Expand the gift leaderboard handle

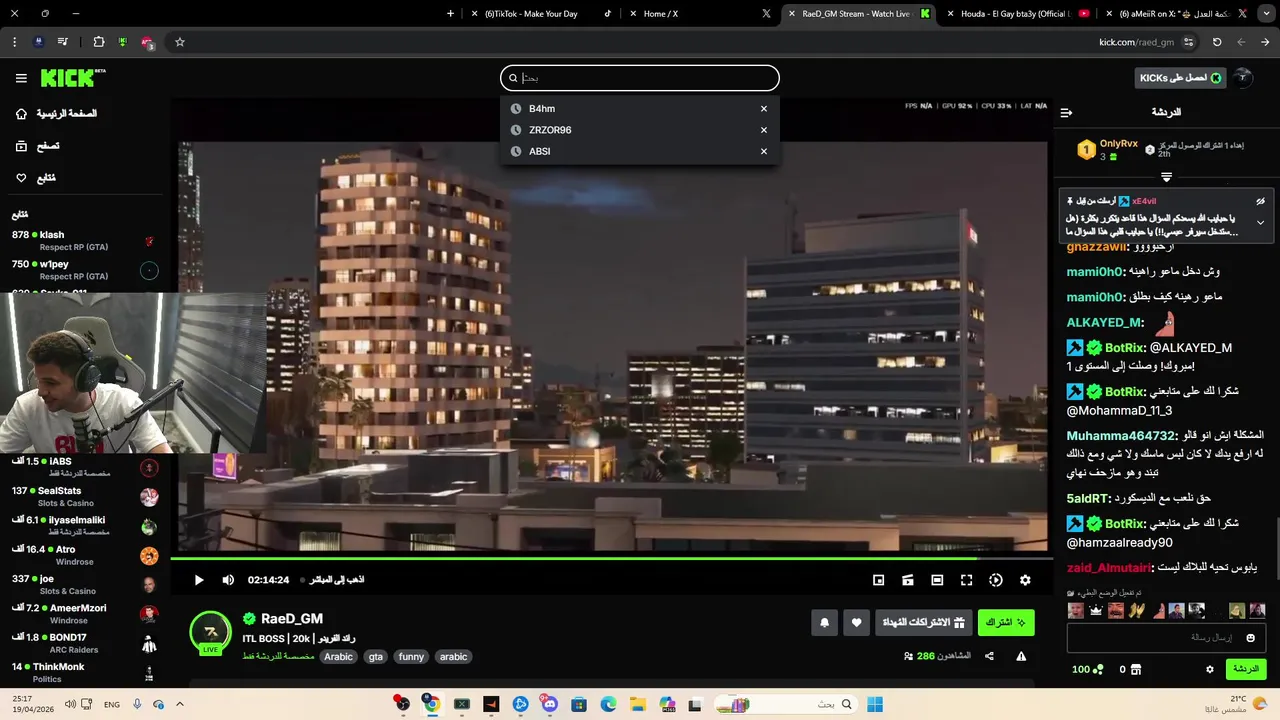tap(1166, 177)
